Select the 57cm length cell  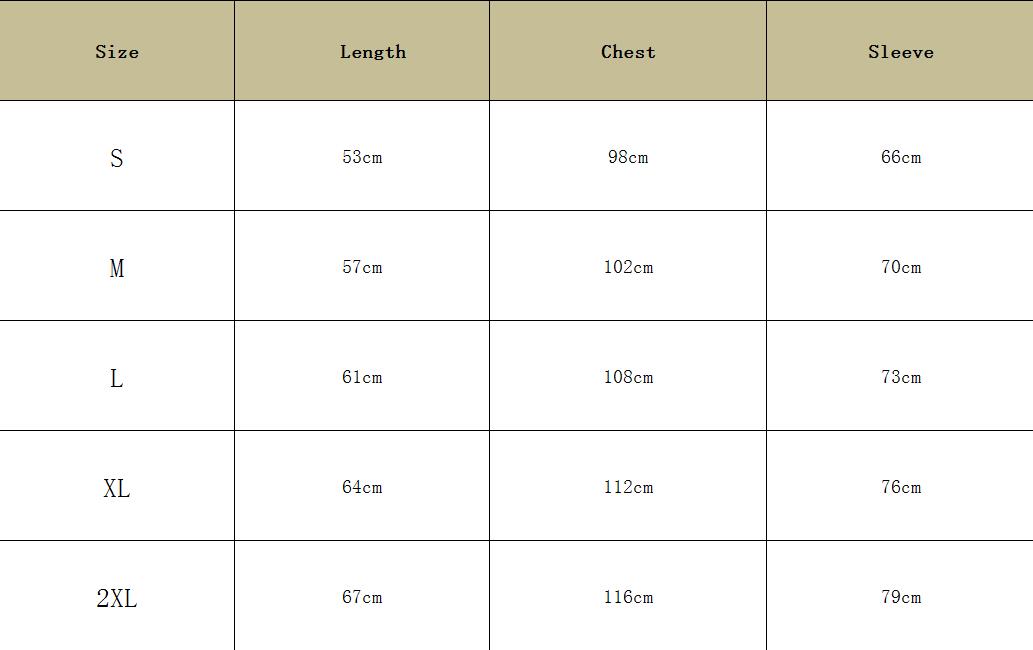(x=362, y=267)
